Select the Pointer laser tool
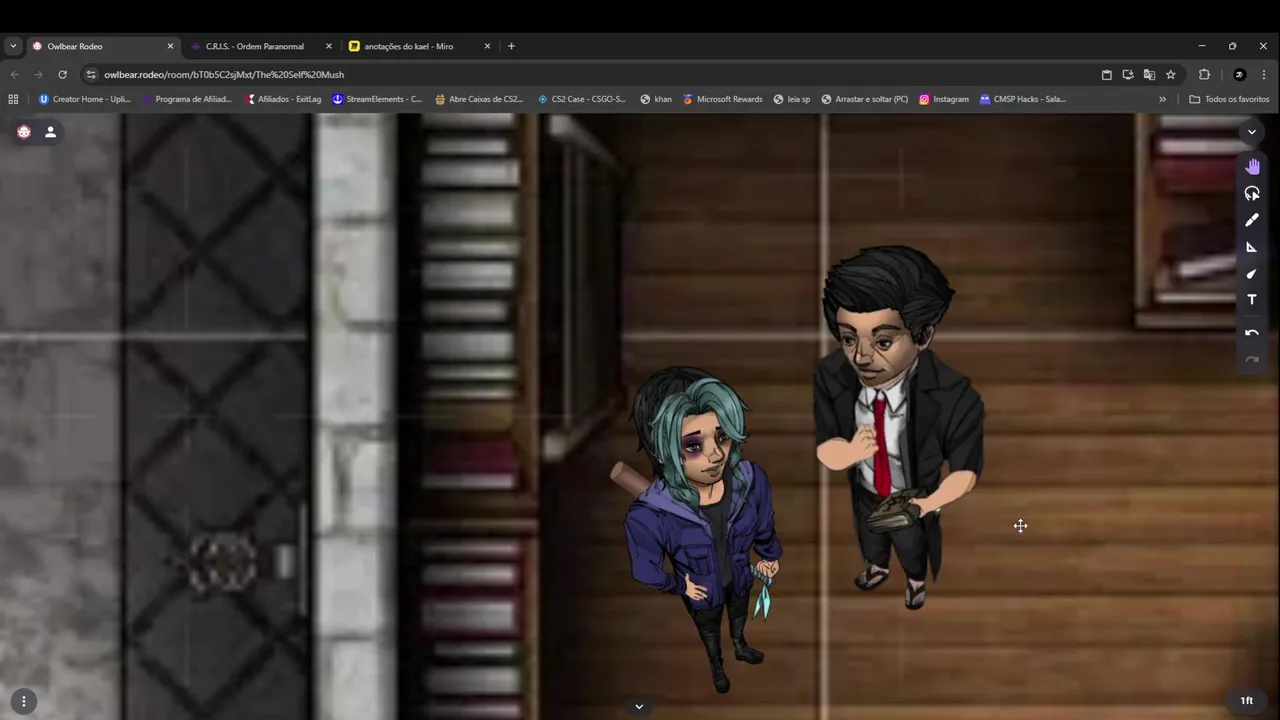Screen dimensions: 1280x720 pyautogui.click(x=1252, y=273)
